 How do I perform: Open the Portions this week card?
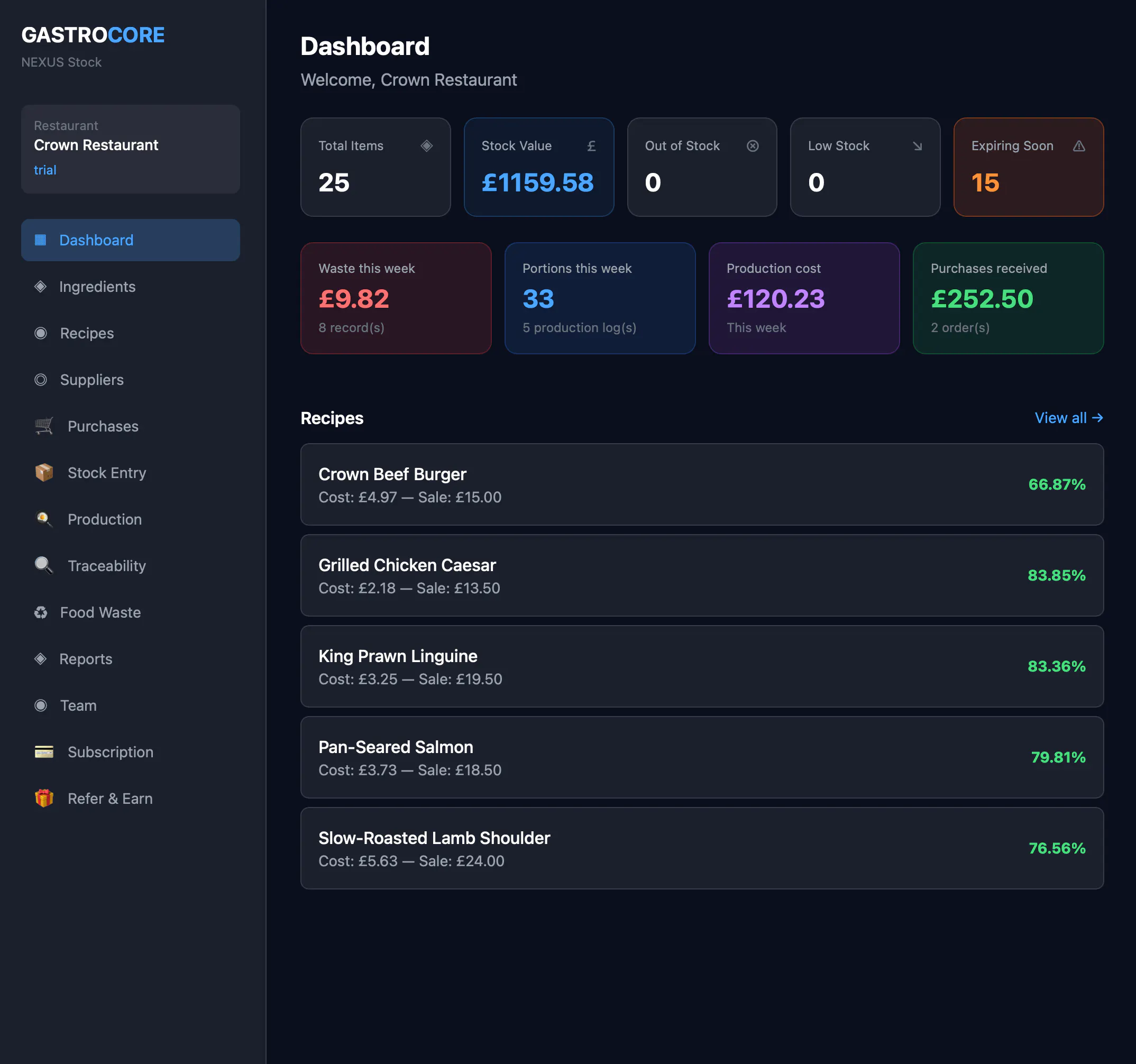pos(600,298)
